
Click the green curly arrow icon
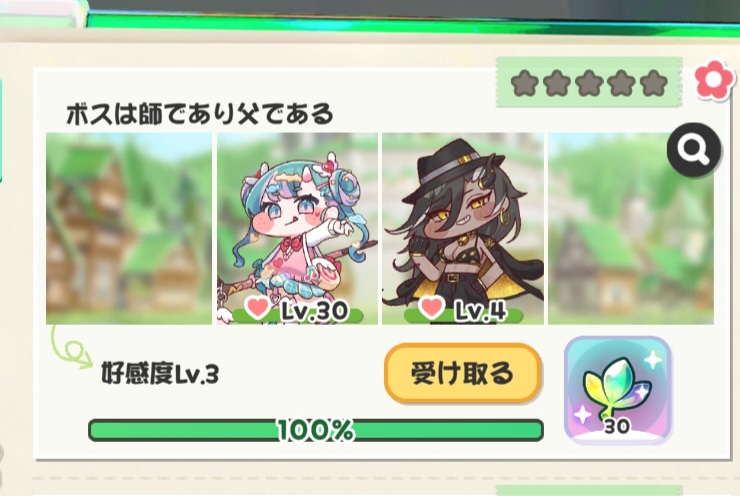[x=71, y=347]
